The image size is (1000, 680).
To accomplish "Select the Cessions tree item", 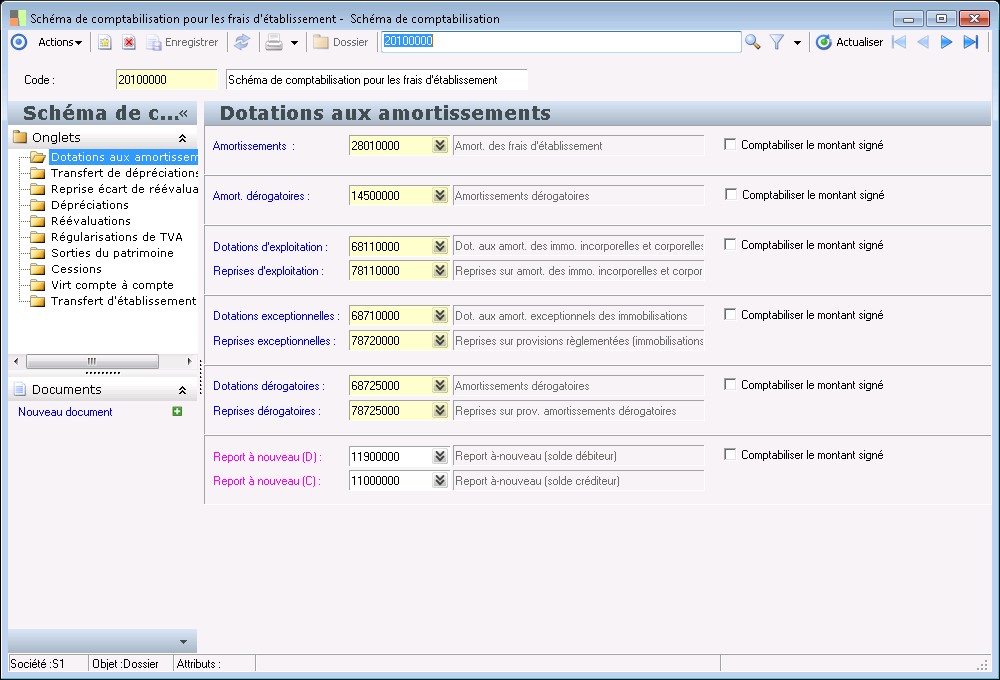I will [x=76, y=269].
